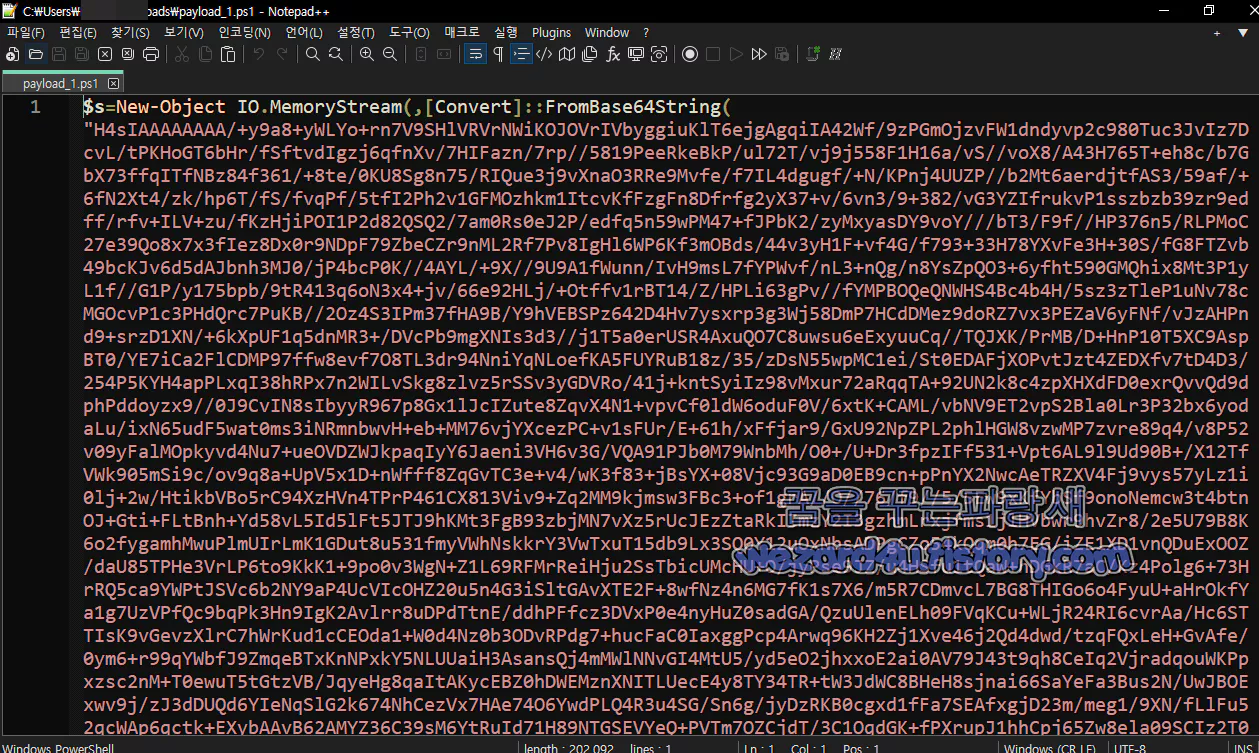This screenshot has width=1259, height=753.
Task: Click the Playback macro icon
Action: [736, 54]
